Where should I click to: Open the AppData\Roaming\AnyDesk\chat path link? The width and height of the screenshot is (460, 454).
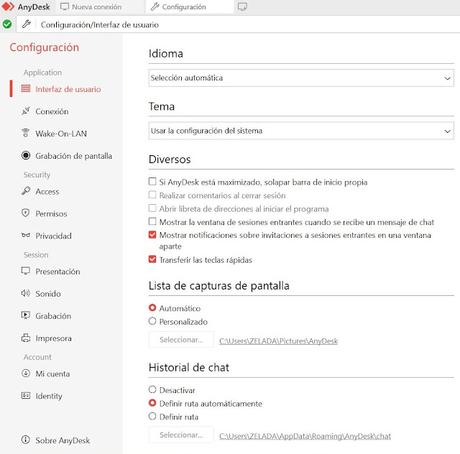pos(305,436)
